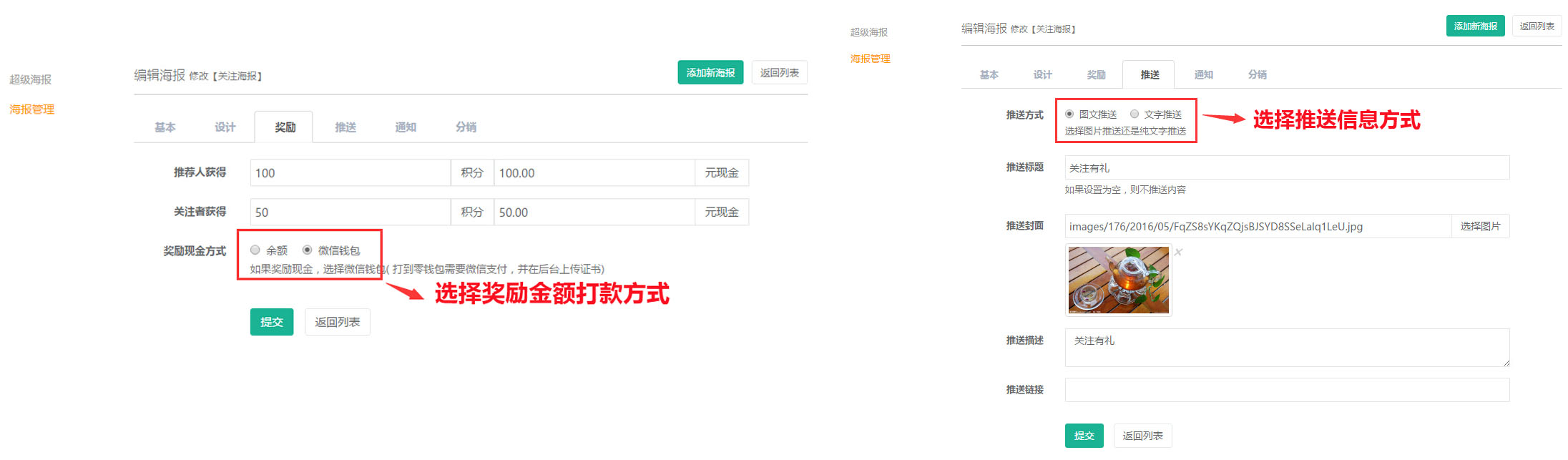Viewport: 1568px width, 460px height.
Task: Focus the 关注者获得 cash field showing 50.00
Action: point(594,212)
